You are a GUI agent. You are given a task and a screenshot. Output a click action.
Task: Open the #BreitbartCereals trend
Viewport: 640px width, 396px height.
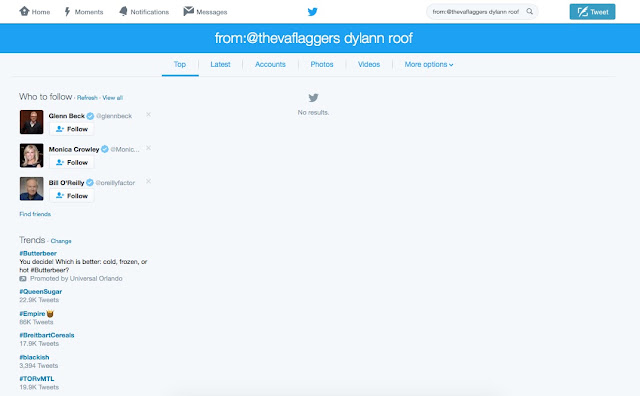pyautogui.click(x=47, y=335)
